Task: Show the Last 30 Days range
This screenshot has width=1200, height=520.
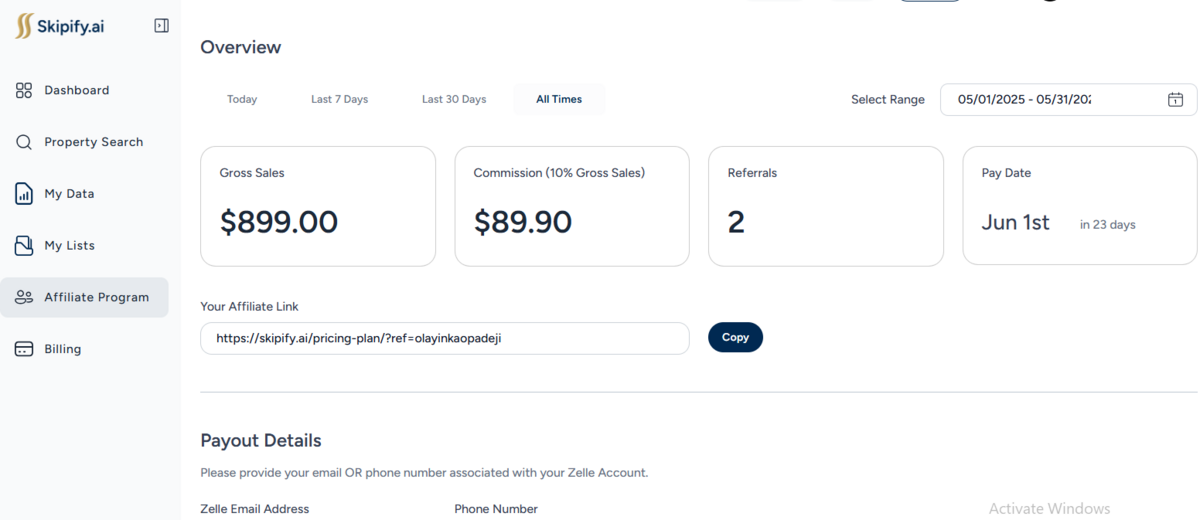Action: (454, 99)
